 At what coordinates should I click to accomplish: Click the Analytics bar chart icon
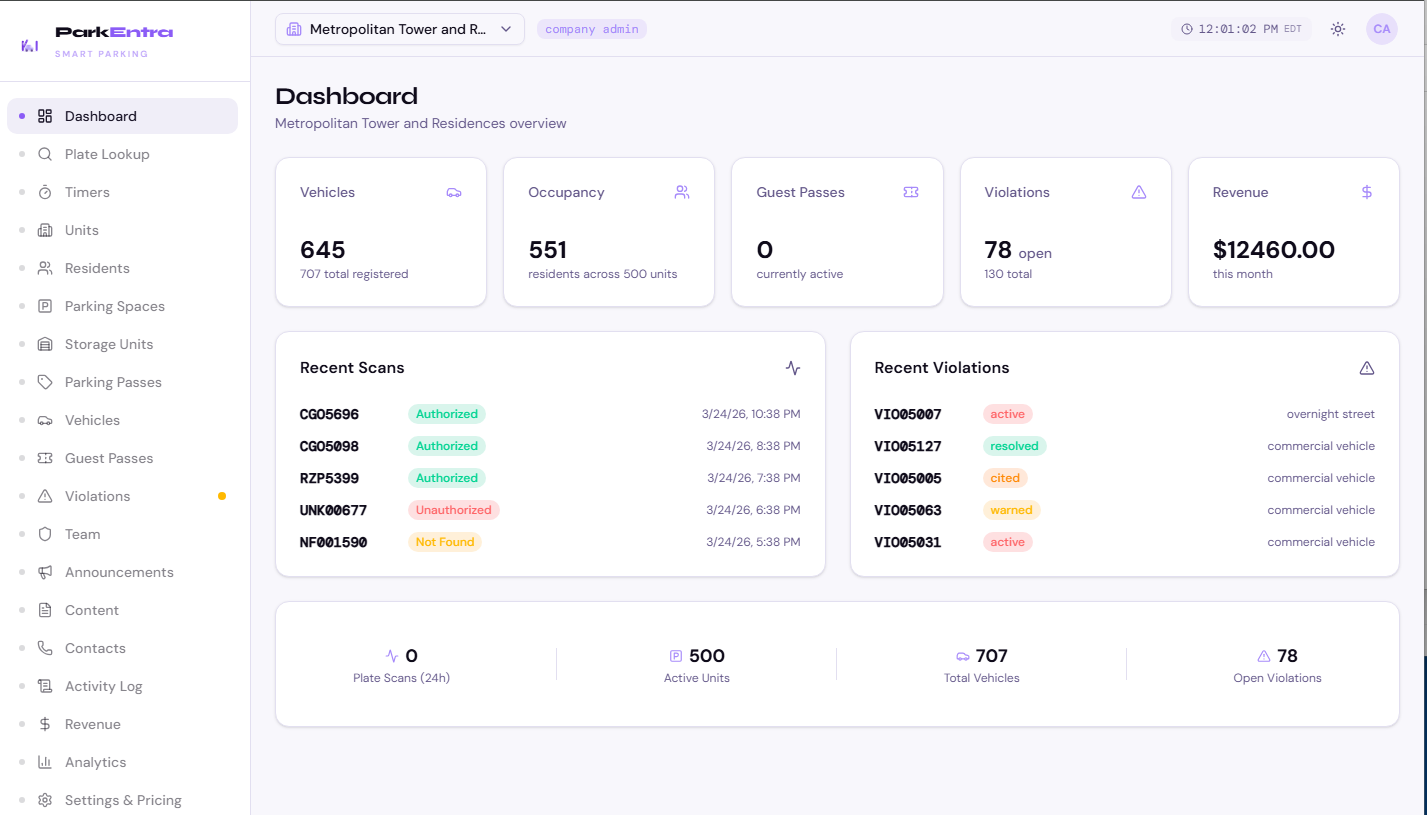point(45,762)
